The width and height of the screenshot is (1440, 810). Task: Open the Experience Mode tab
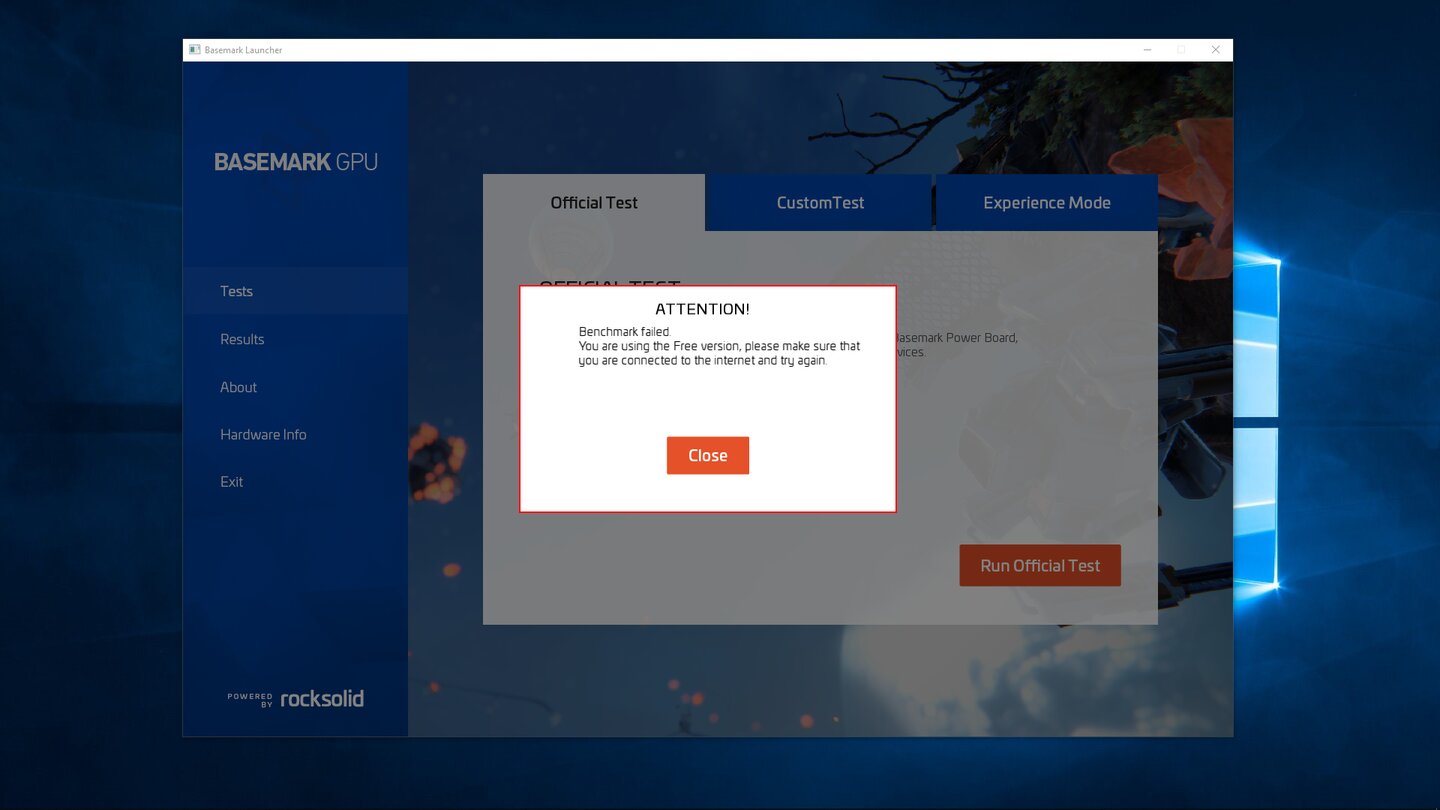pyautogui.click(x=1046, y=203)
